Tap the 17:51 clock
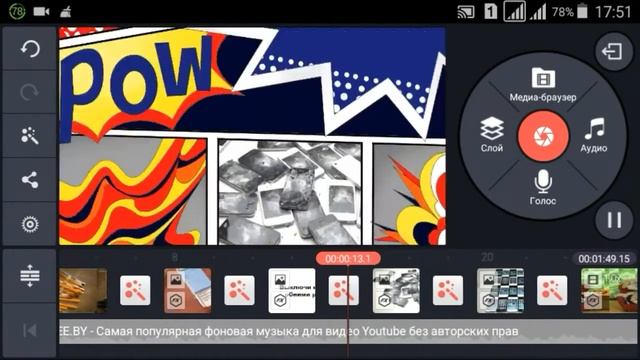The height and width of the screenshot is (360, 640). (613, 11)
